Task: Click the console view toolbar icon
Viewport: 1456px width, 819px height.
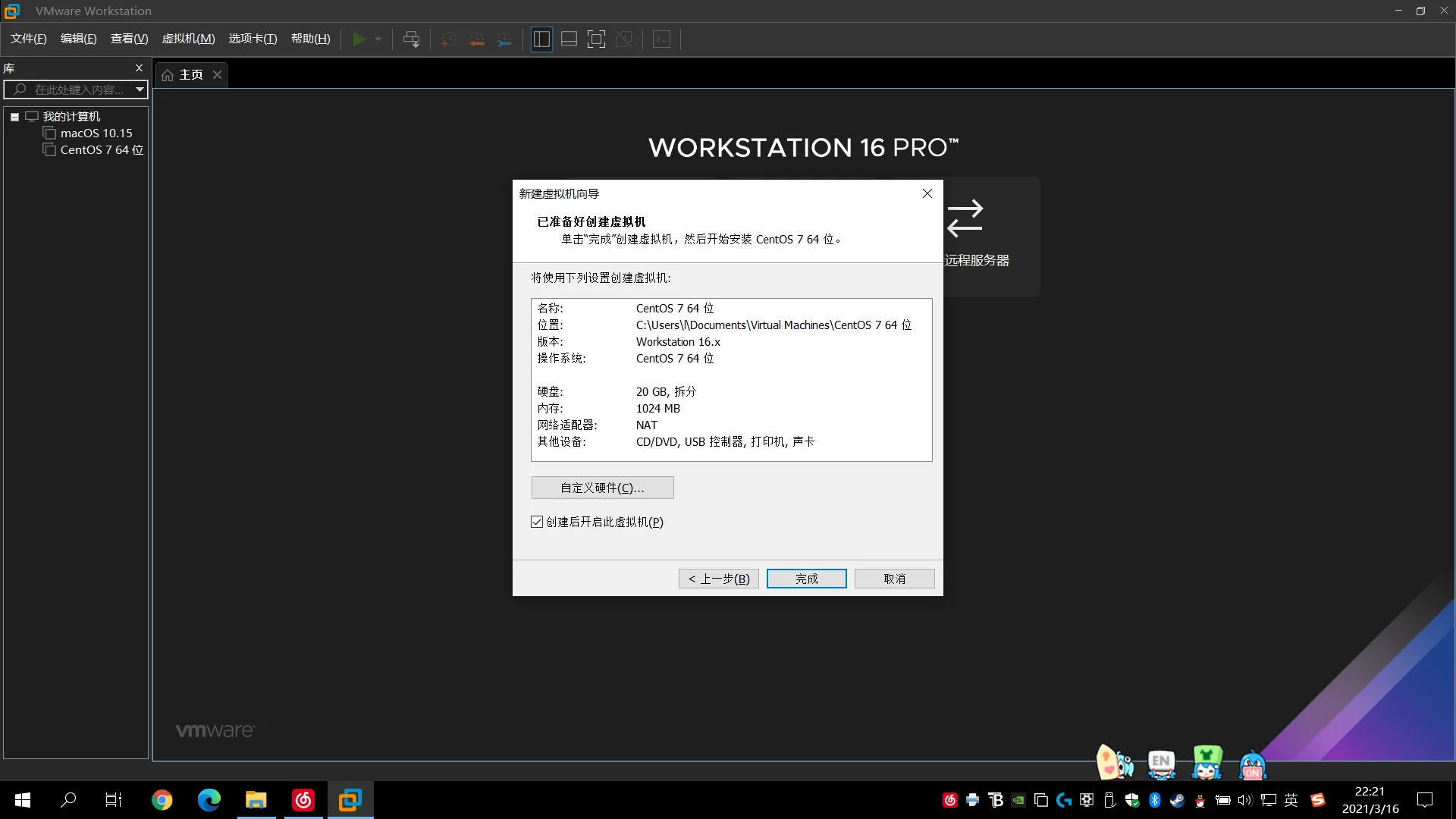Action: (661, 39)
